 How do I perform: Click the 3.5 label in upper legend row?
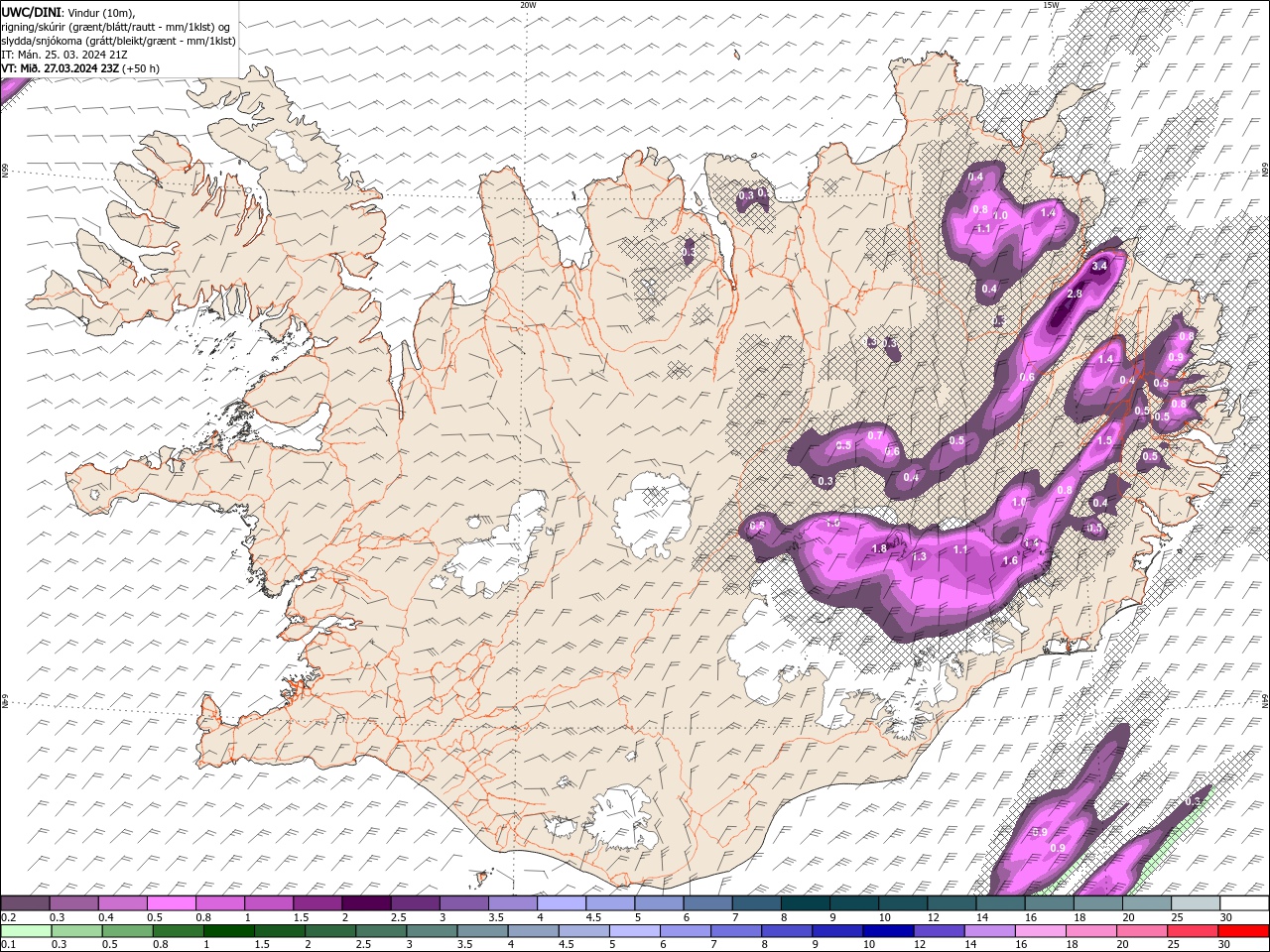[x=496, y=917]
